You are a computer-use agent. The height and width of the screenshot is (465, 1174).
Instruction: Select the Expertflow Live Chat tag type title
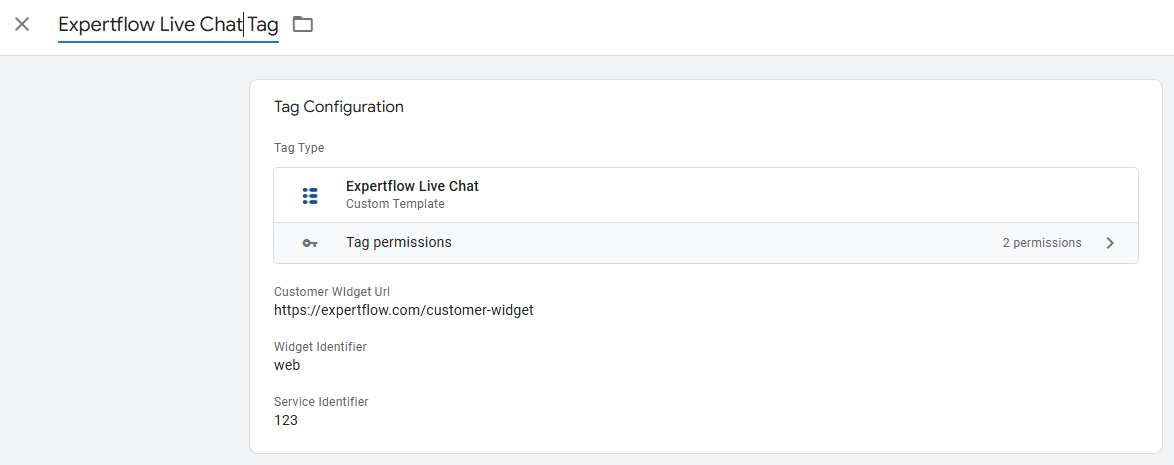(412, 186)
